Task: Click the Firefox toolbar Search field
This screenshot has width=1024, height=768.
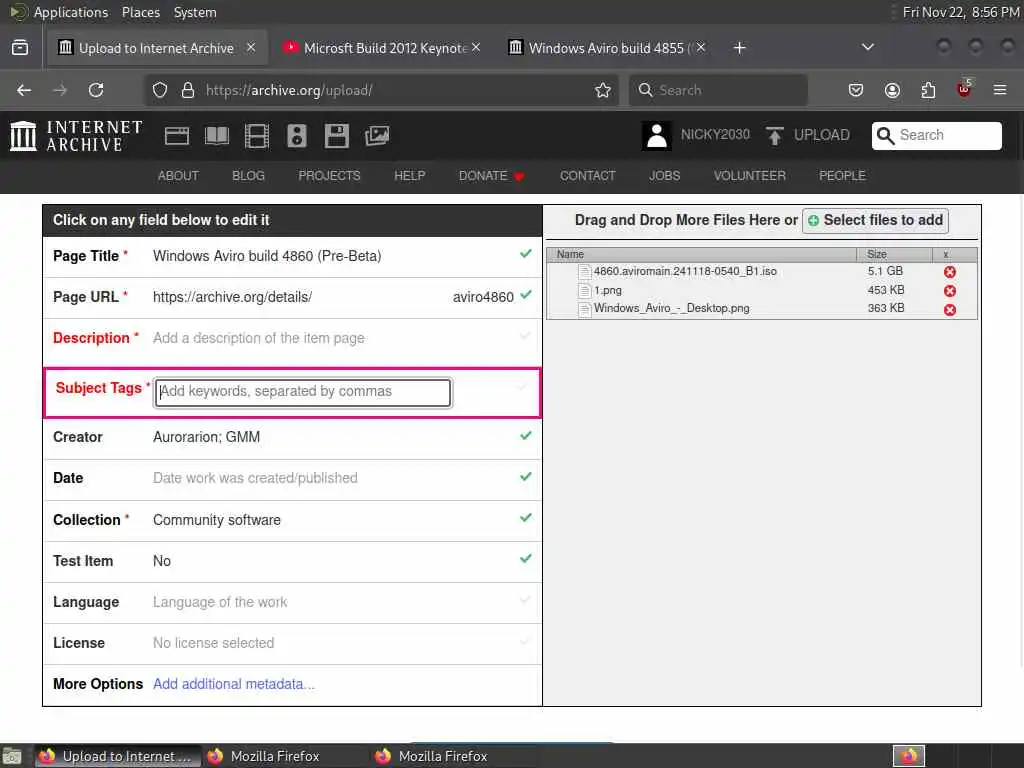Action: point(718,90)
